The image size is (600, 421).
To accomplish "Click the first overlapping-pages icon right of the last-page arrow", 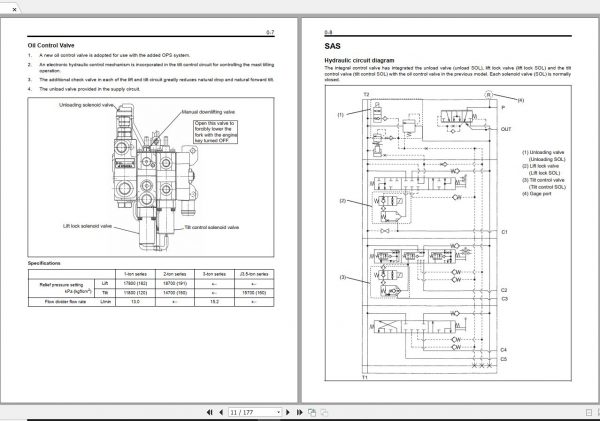I will (x=312, y=412).
